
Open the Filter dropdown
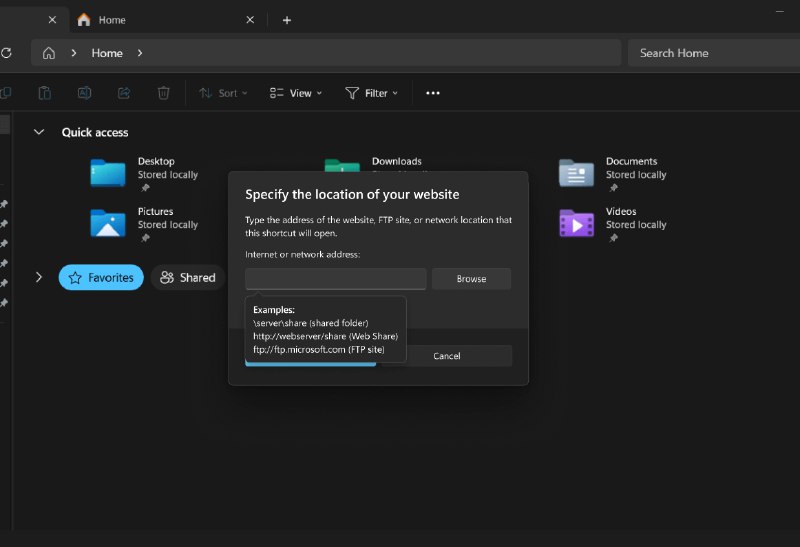(x=371, y=93)
